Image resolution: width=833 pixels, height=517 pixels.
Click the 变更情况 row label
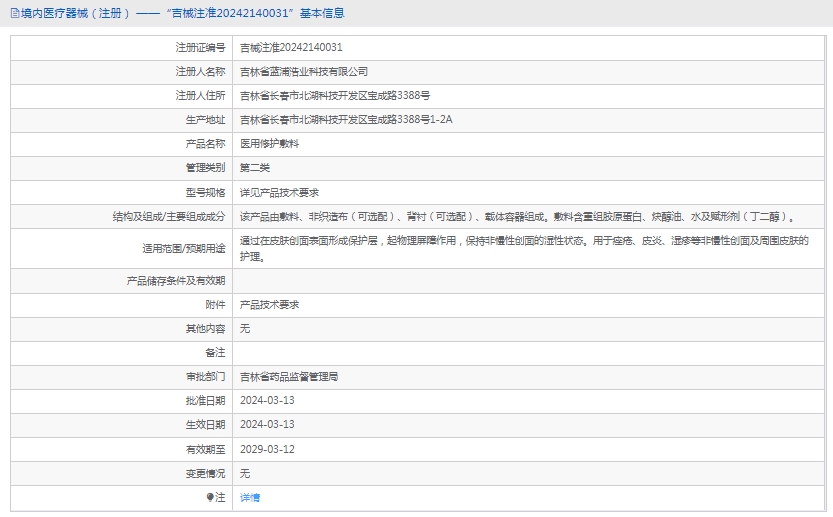click(x=205, y=473)
